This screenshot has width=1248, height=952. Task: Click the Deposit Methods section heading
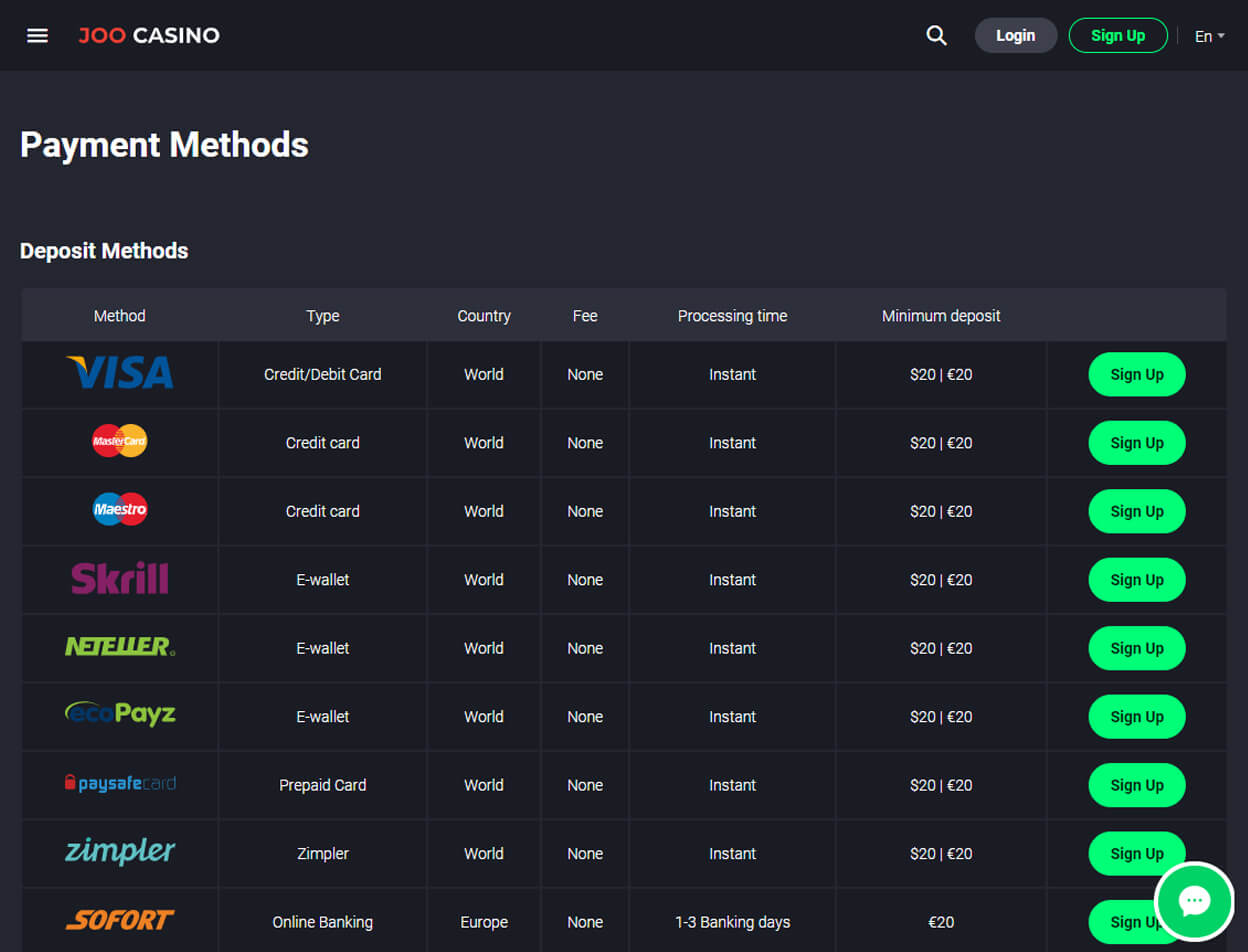coord(104,251)
